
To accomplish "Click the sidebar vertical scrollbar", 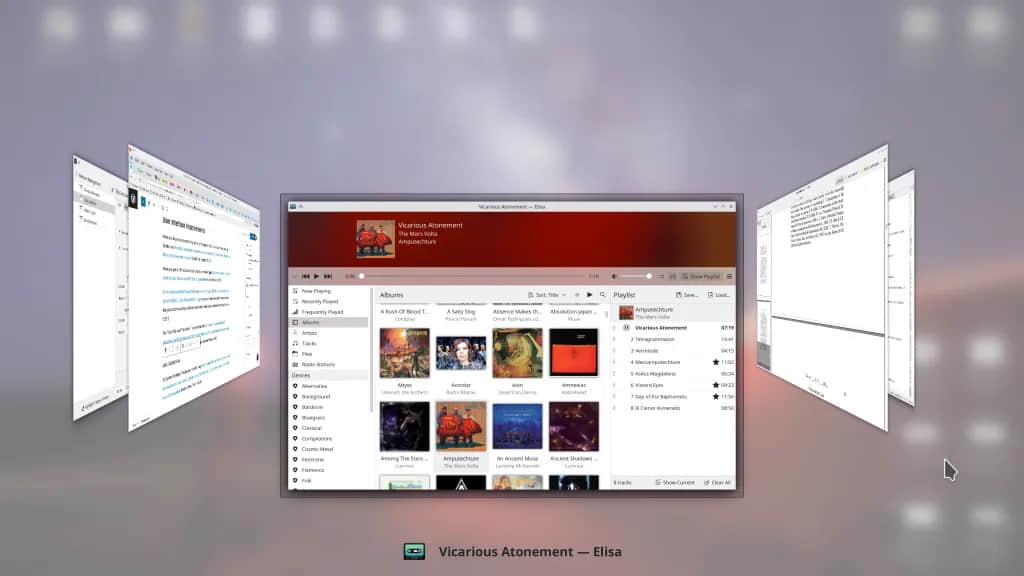I will point(372,350).
